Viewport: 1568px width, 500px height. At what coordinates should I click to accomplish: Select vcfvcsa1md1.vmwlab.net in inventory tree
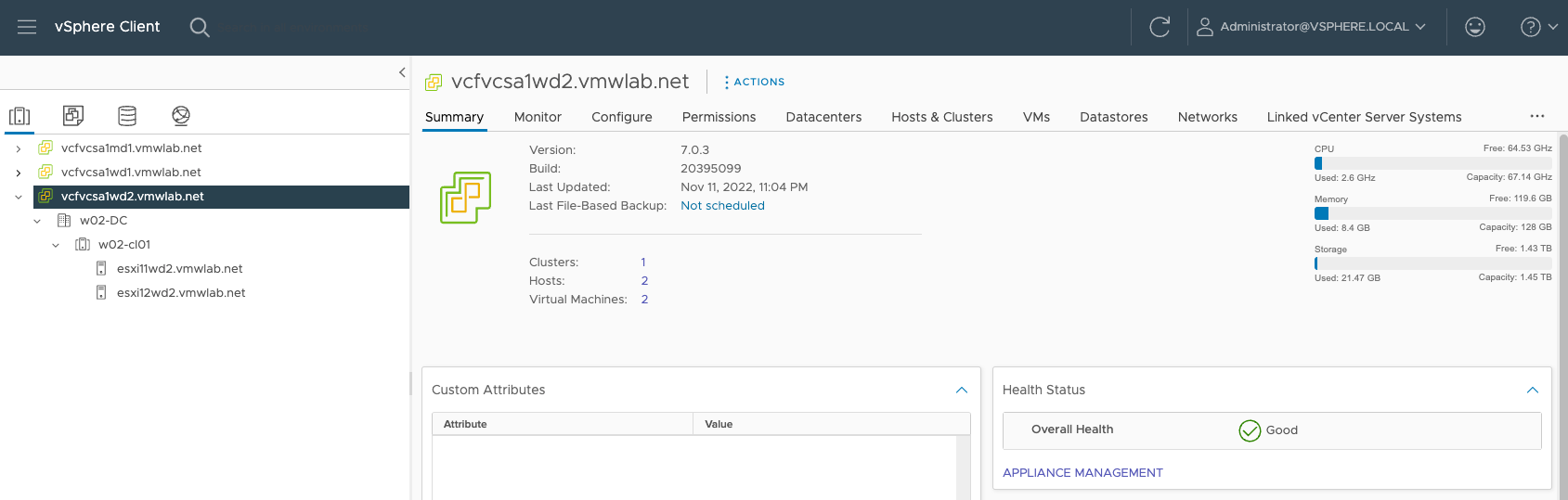[x=132, y=147]
